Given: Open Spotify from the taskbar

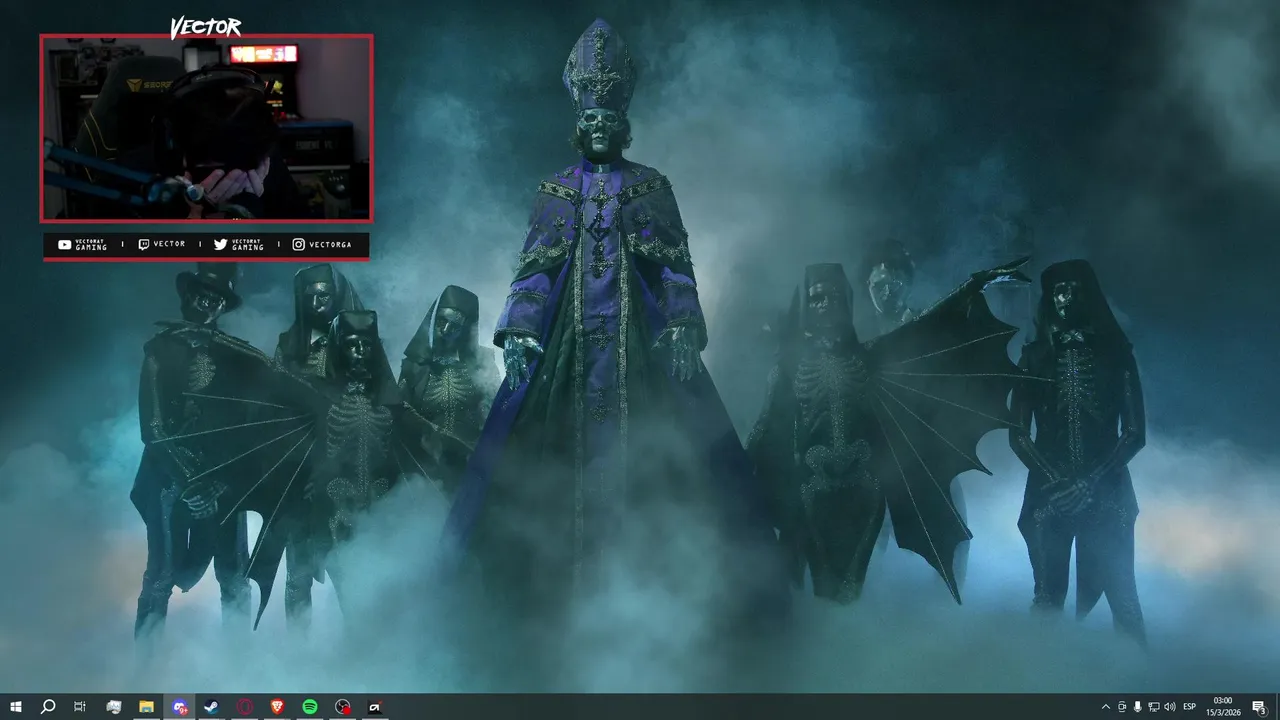Looking at the screenshot, I should tap(310, 707).
